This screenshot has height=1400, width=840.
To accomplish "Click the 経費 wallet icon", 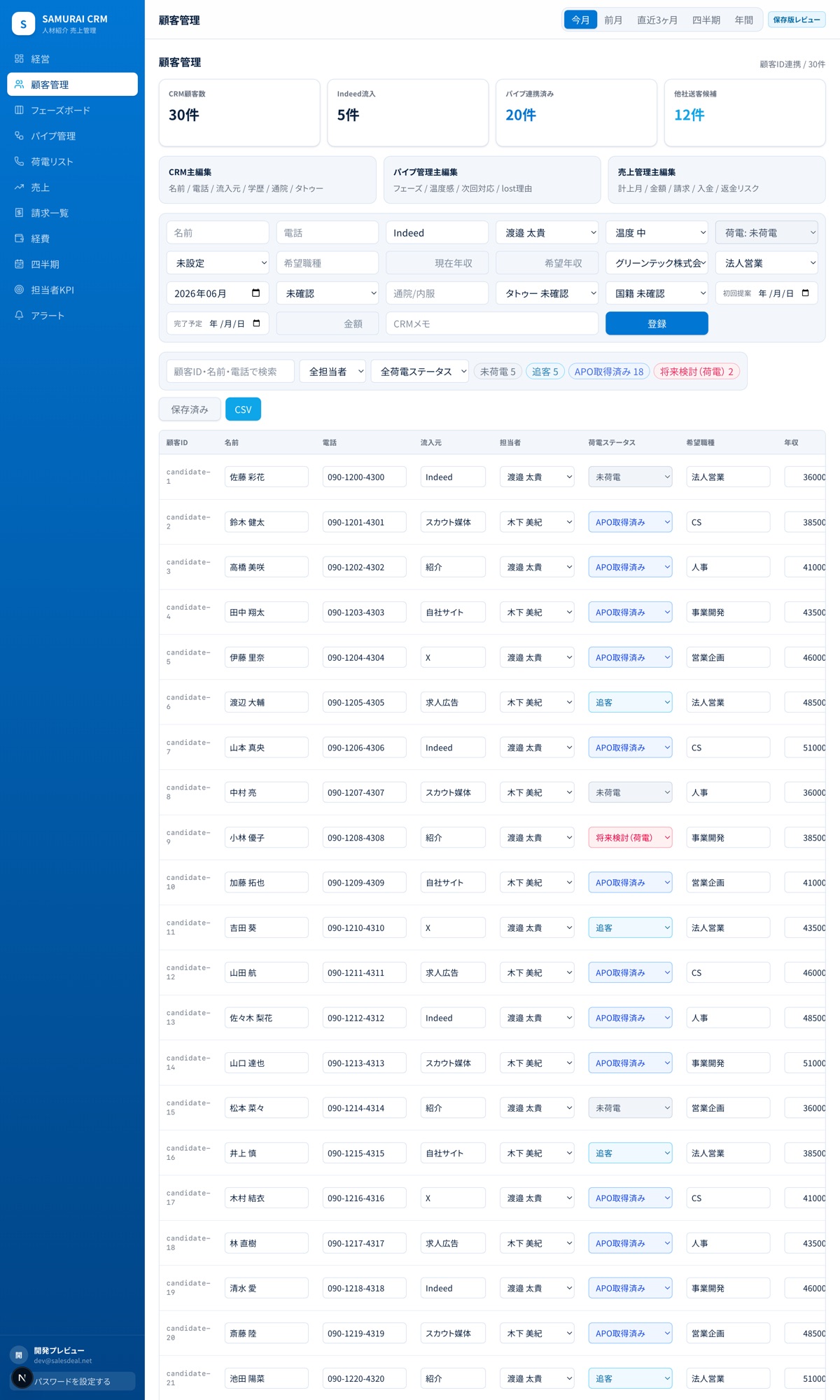I will pyautogui.click(x=19, y=239).
